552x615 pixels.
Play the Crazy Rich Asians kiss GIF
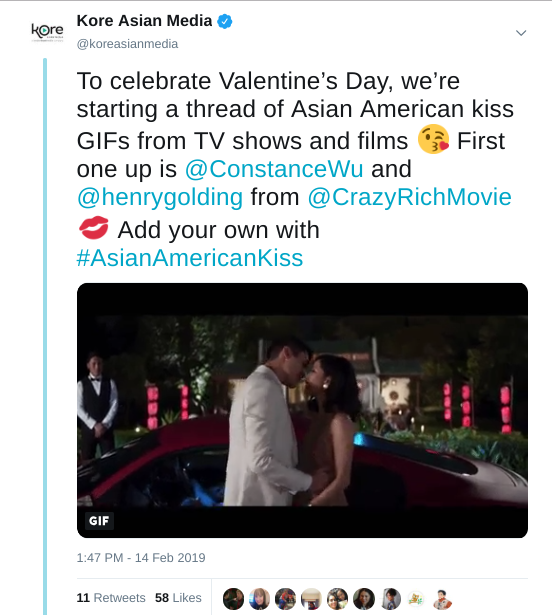click(x=302, y=410)
